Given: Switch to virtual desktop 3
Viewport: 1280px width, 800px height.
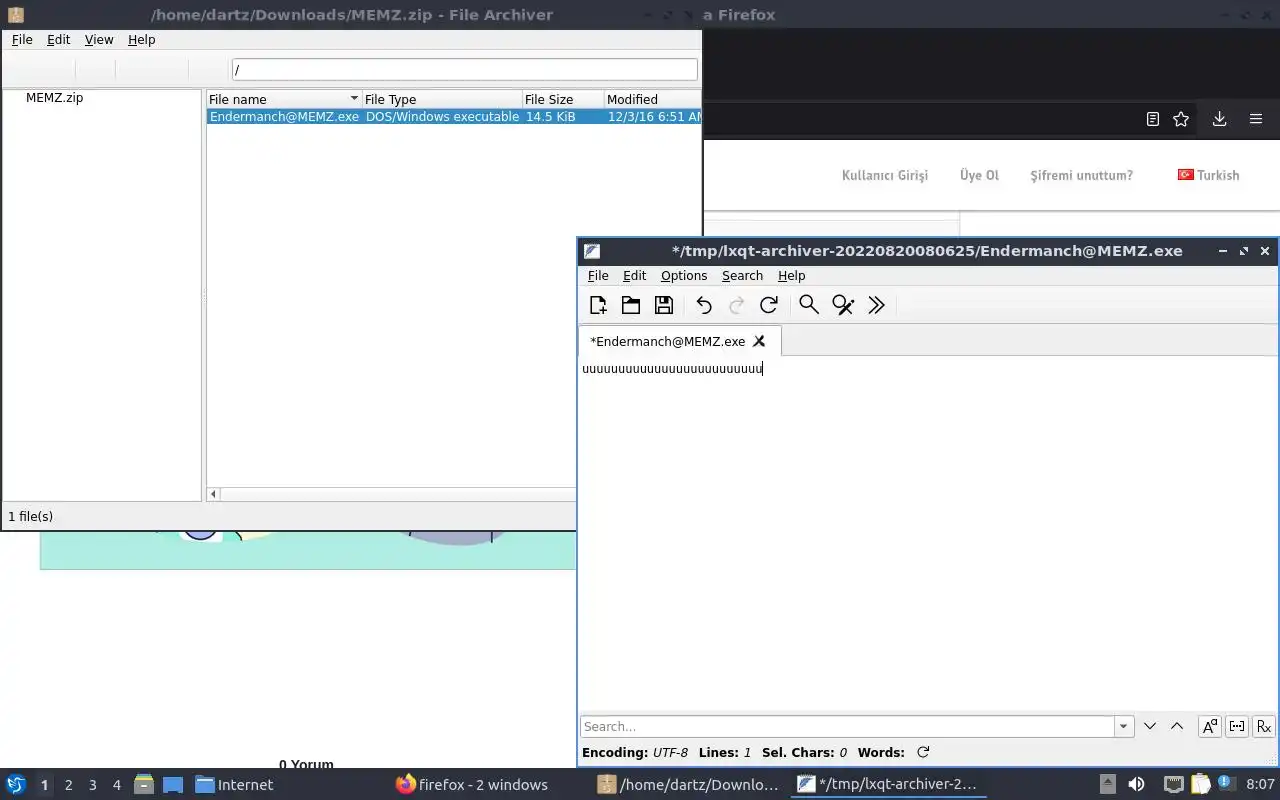Looking at the screenshot, I should tap(93, 785).
